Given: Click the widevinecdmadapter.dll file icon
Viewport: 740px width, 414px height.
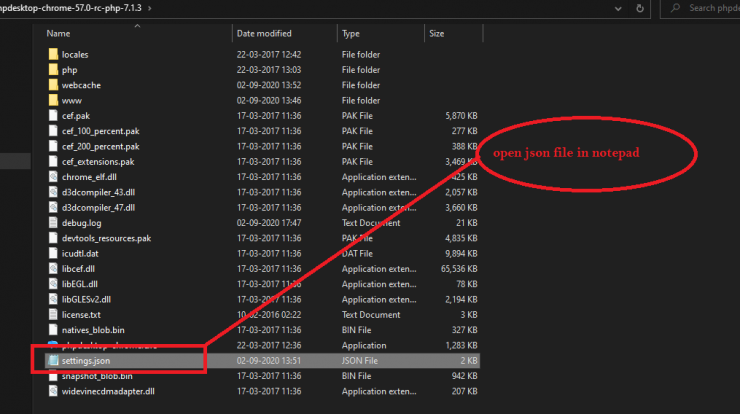Looking at the screenshot, I should click(x=53, y=391).
